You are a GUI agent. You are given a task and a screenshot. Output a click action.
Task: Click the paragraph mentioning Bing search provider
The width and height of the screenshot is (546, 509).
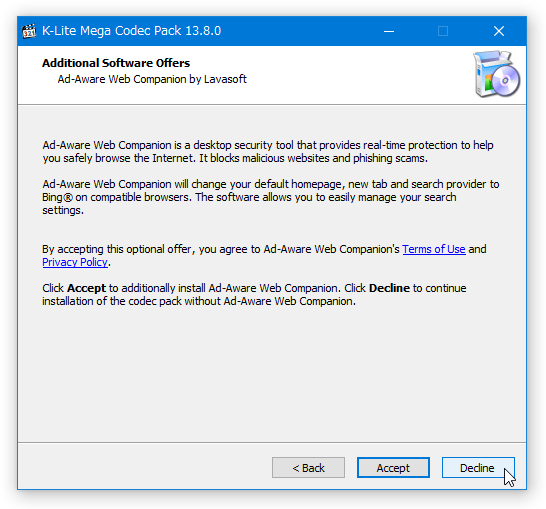click(271, 197)
